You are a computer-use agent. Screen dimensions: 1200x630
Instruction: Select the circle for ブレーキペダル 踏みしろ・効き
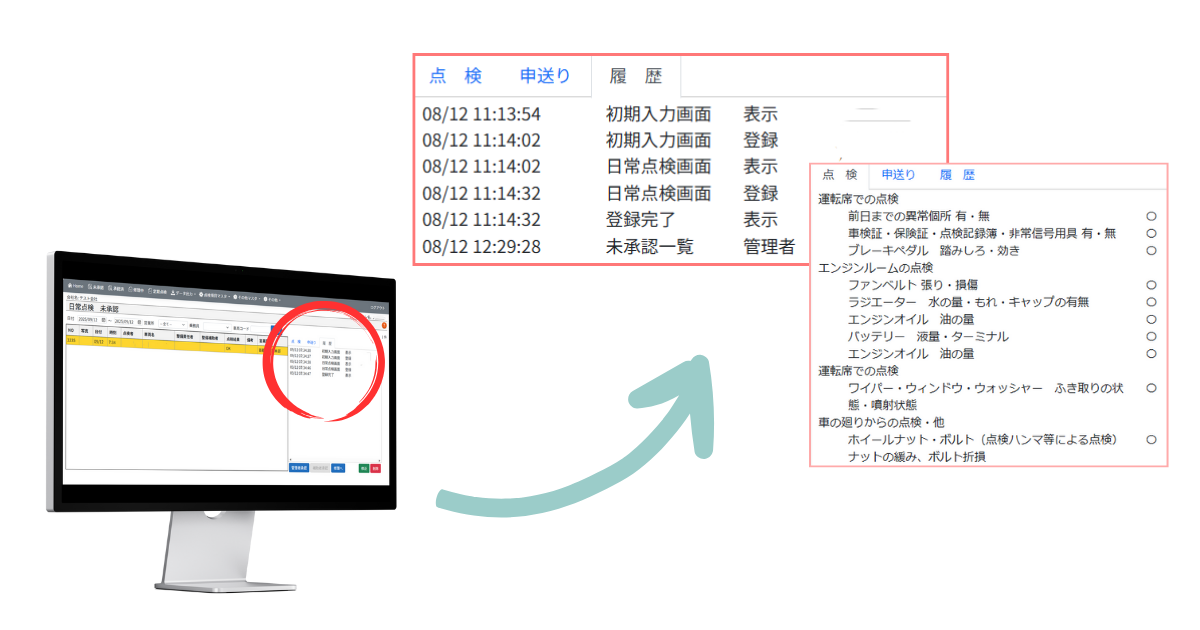point(1151,250)
